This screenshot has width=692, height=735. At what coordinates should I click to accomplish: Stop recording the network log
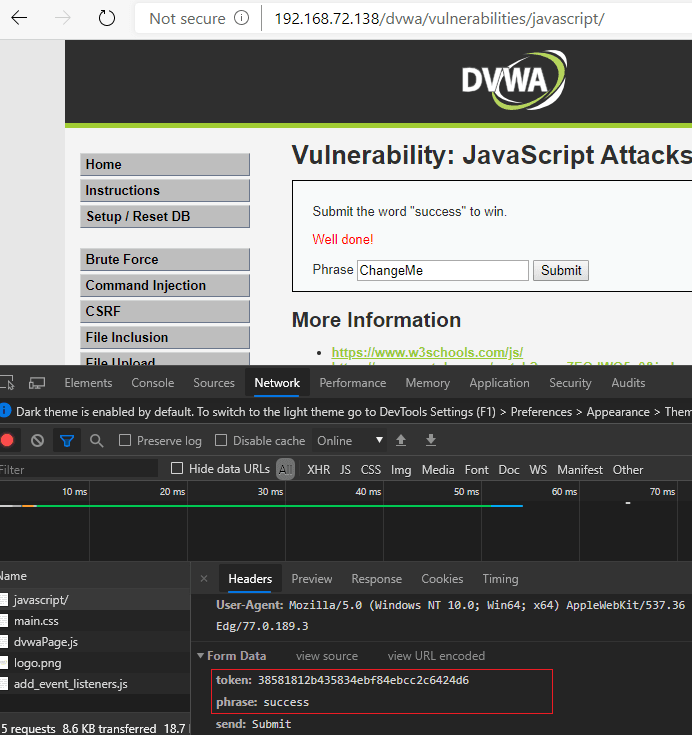tap(7, 441)
